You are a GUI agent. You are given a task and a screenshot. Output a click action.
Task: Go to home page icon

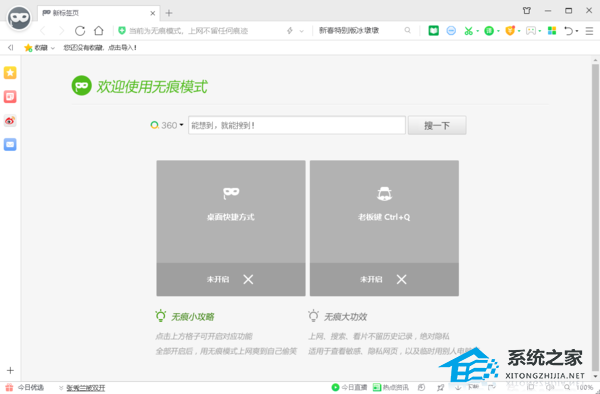click(99, 31)
